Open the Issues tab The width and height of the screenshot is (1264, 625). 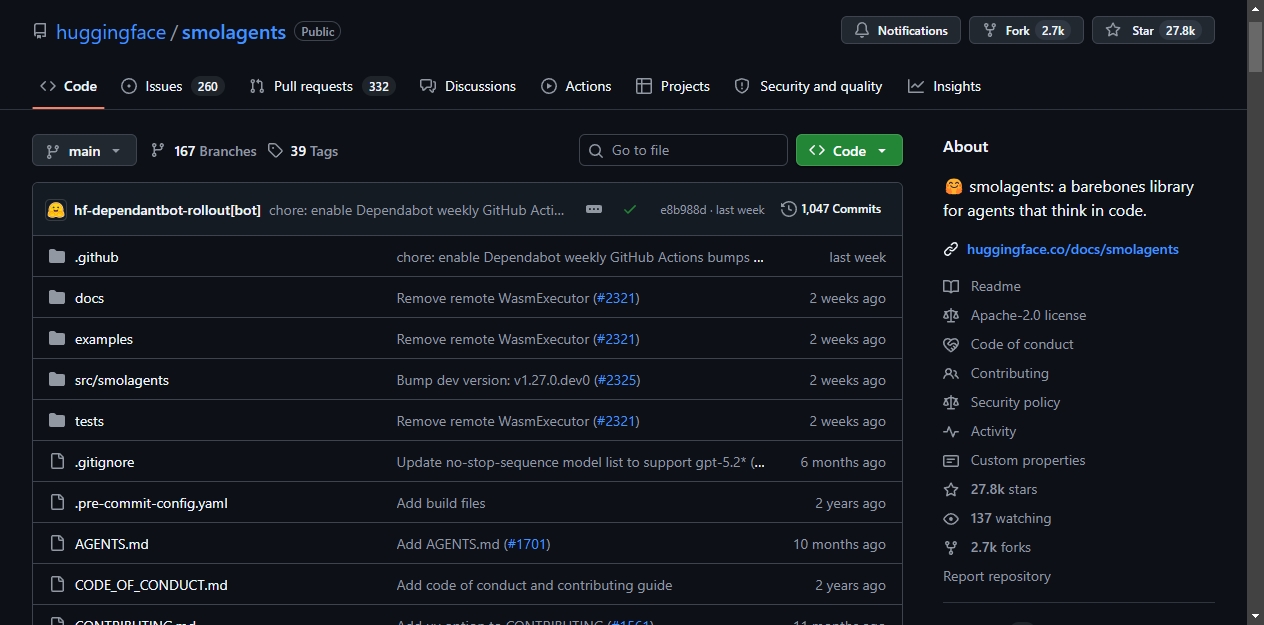pos(172,86)
